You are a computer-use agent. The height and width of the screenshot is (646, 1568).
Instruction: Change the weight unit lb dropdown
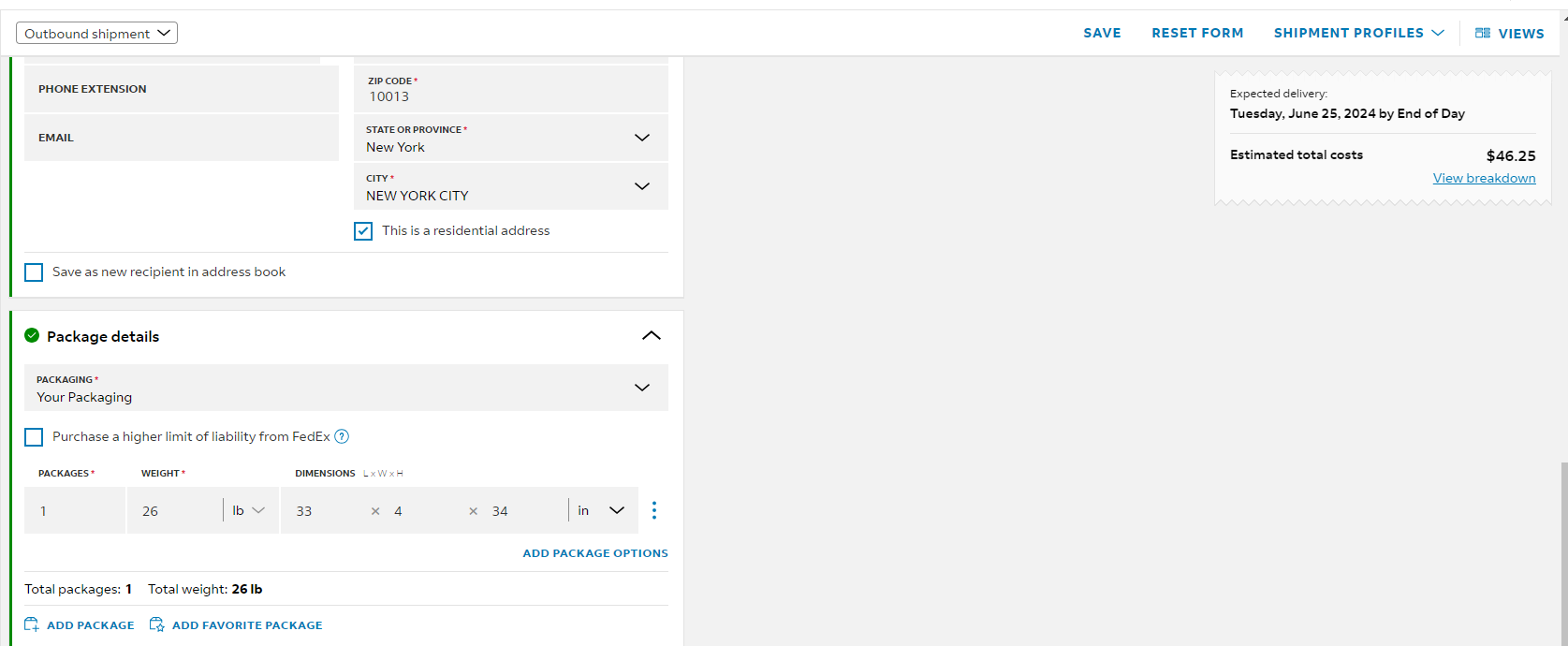pos(249,510)
